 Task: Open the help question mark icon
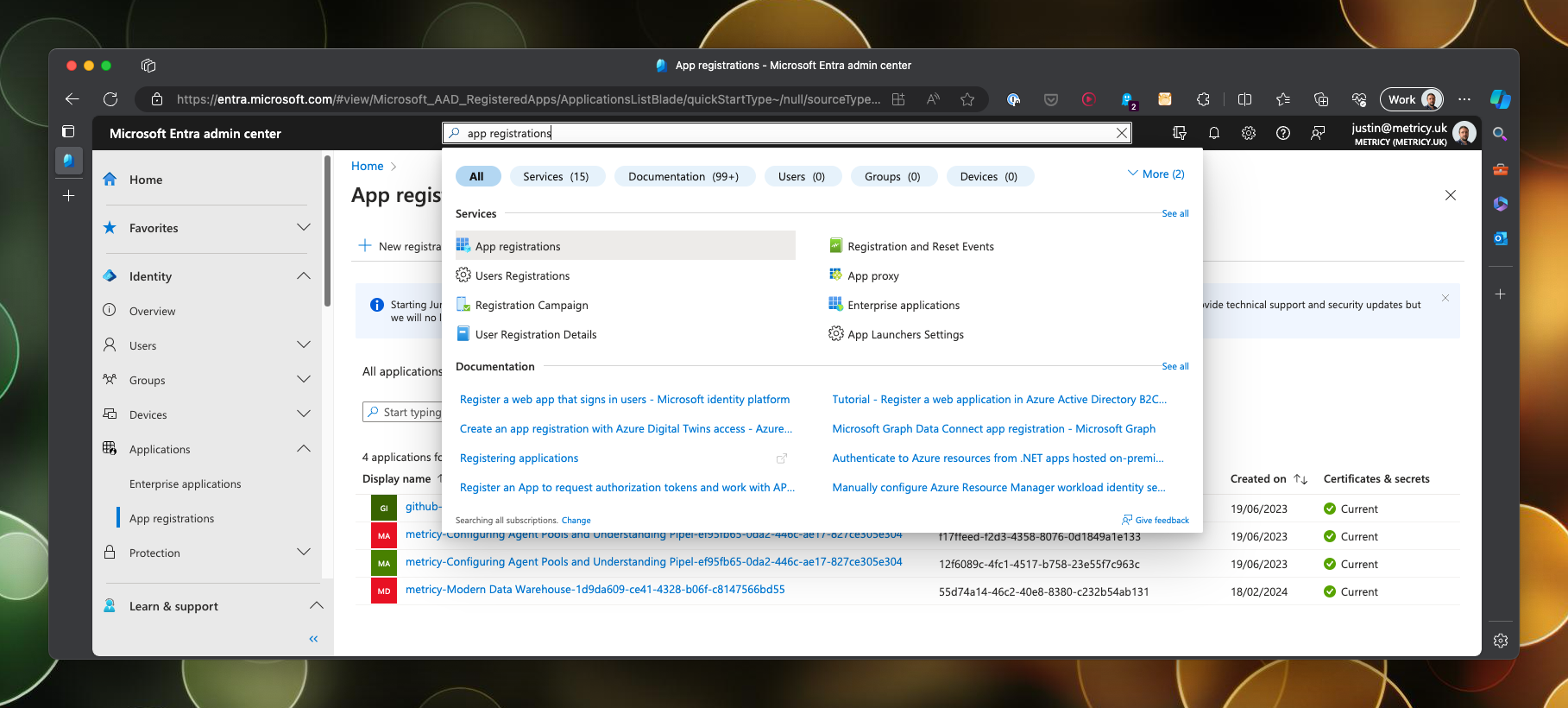[x=1283, y=133]
